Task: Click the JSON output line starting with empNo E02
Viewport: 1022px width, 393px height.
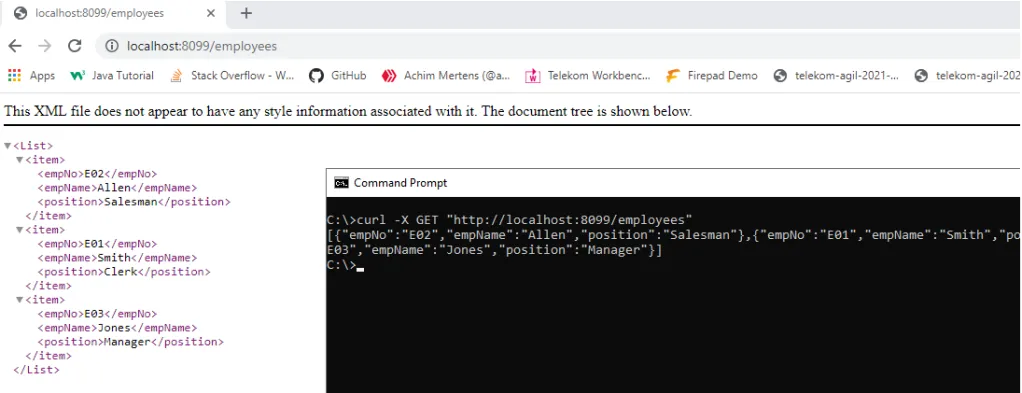Action: click(674, 235)
